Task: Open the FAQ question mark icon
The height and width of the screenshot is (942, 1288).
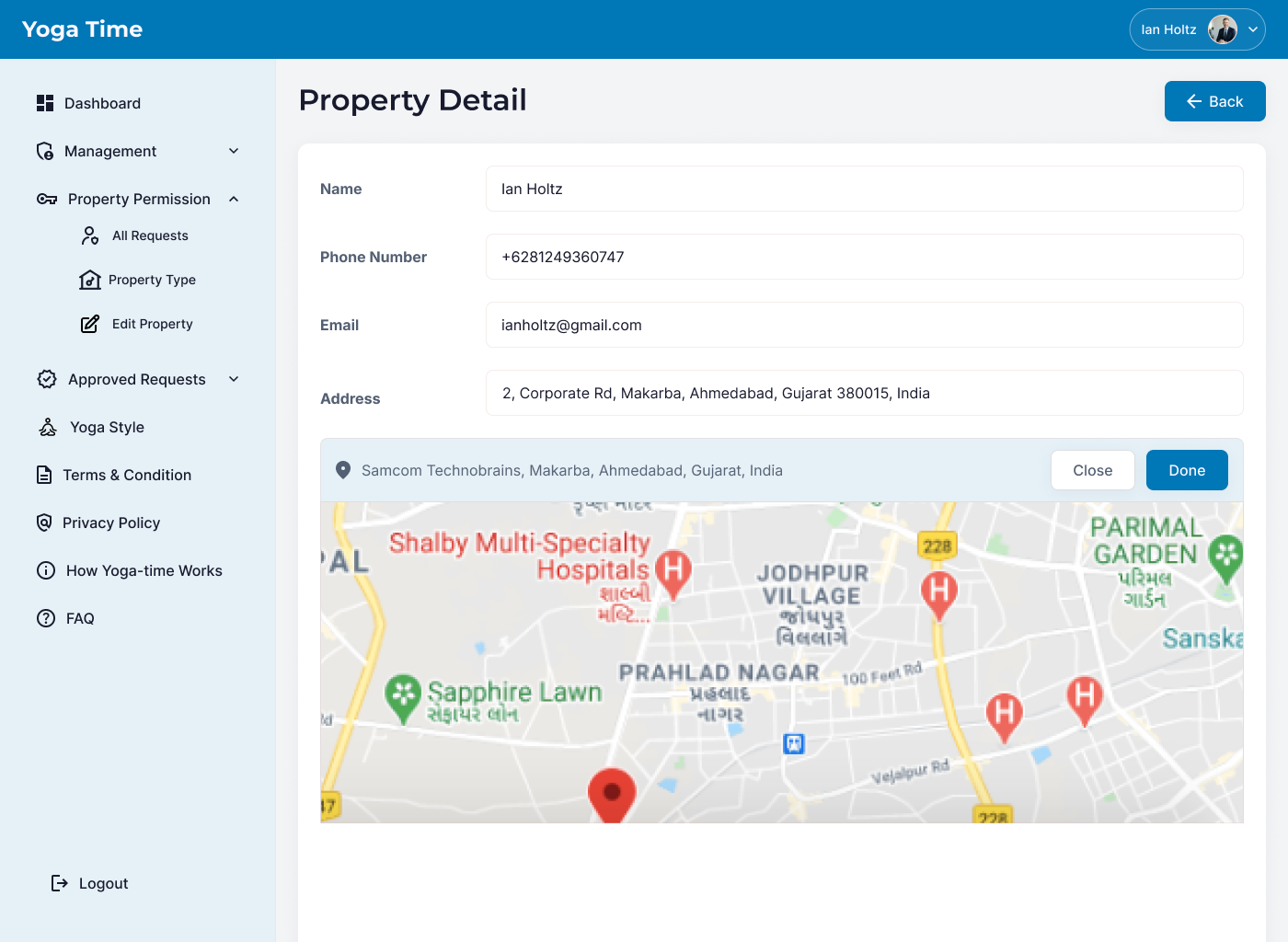Action: (x=46, y=618)
